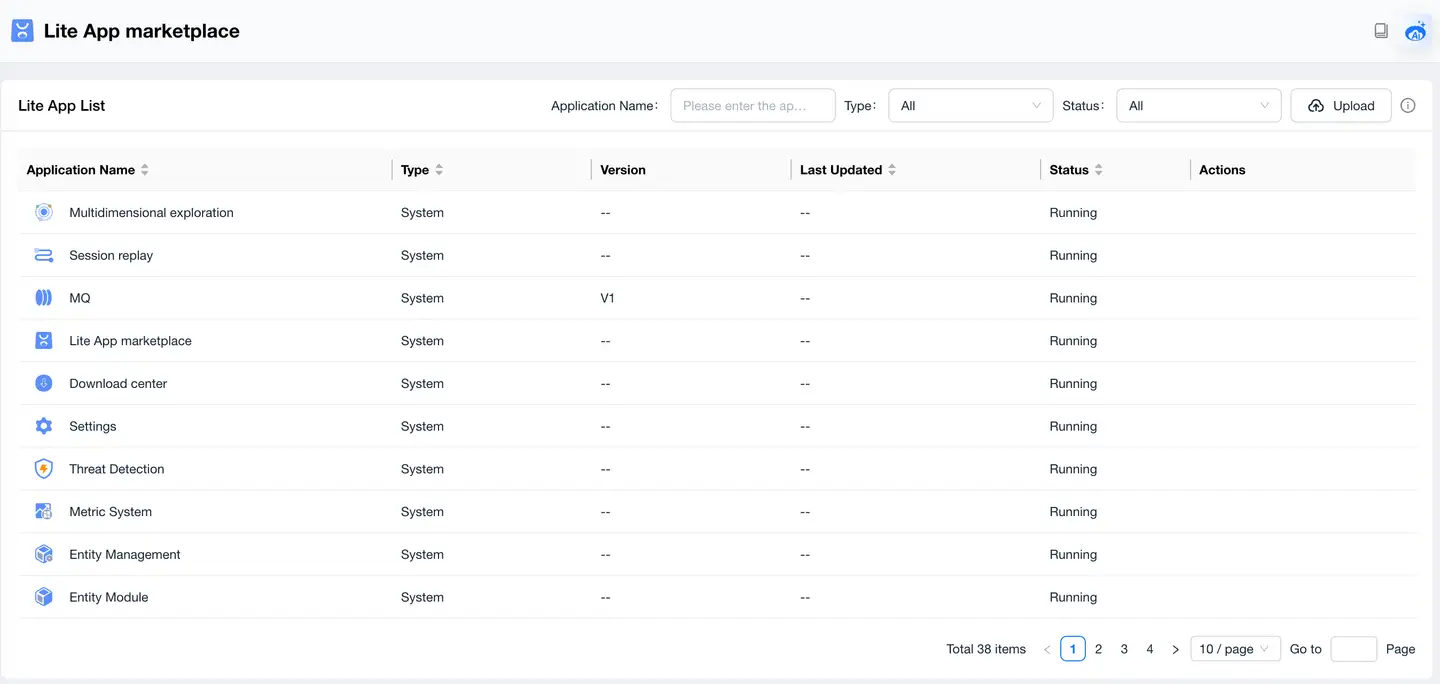Click the Threat Detection shield icon
This screenshot has height=684, width=1440.
point(44,469)
